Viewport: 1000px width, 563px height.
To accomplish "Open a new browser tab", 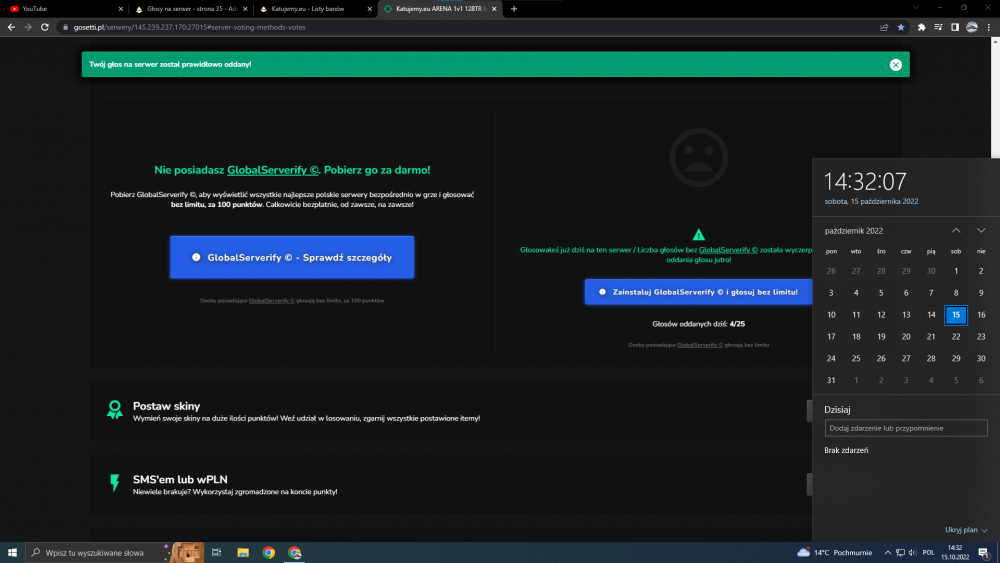I will (514, 9).
